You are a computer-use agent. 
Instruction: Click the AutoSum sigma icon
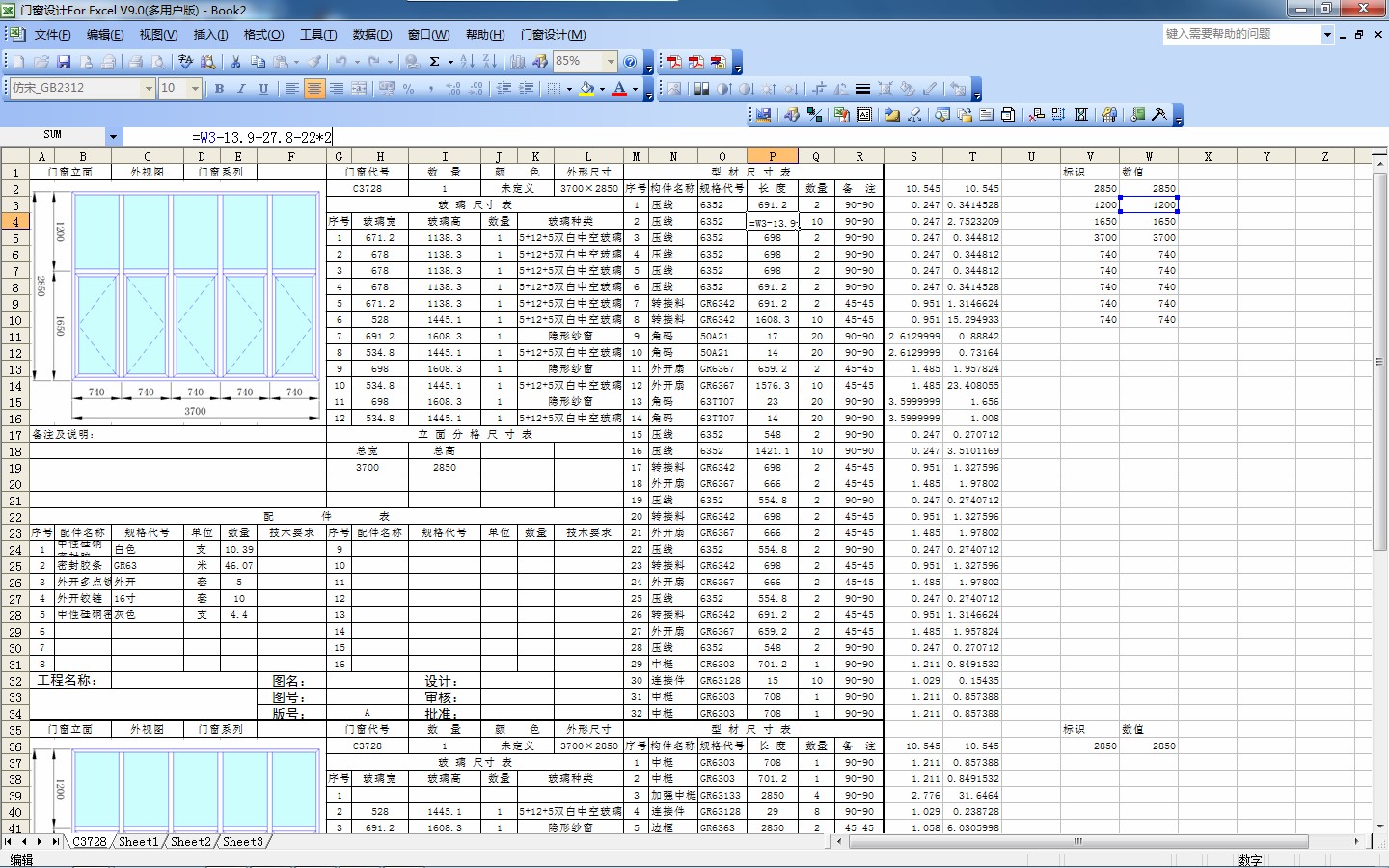435,62
